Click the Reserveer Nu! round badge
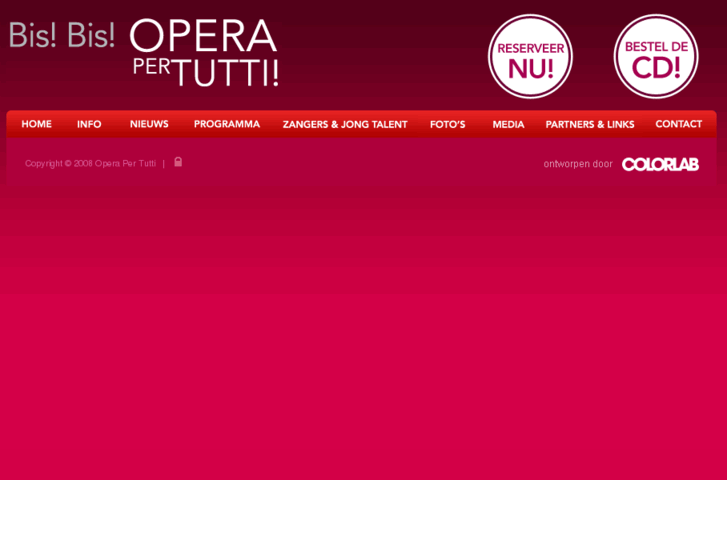Image resolution: width=727 pixels, height=545 pixels. pyautogui.click(x=530, y=57)
